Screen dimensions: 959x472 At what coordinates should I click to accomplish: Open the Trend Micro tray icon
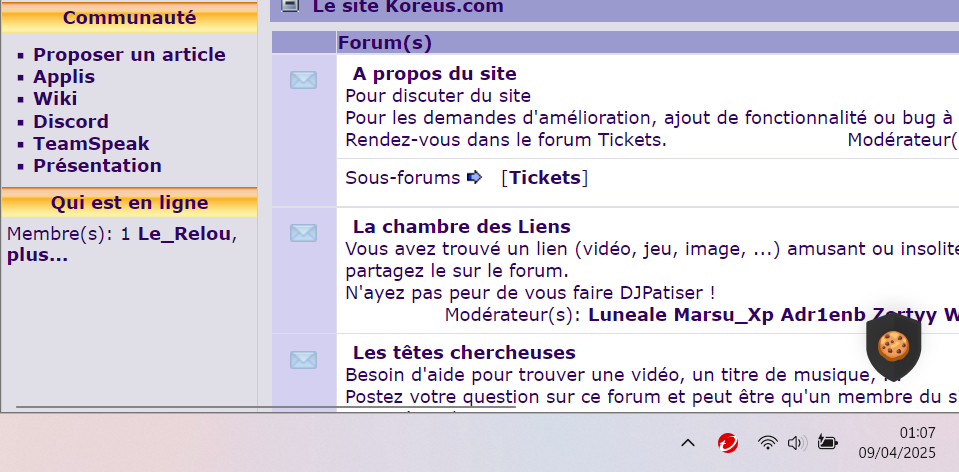(x=728, y=442)
